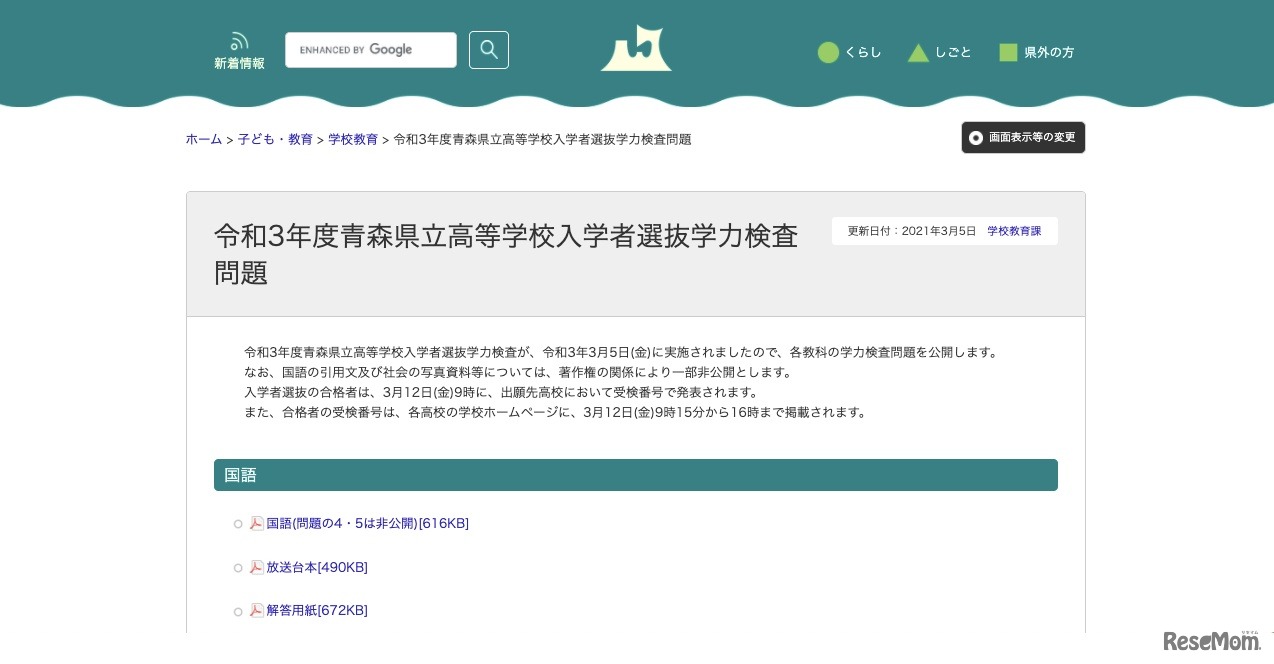Open the しごと navigation menu

pos(953,52)
